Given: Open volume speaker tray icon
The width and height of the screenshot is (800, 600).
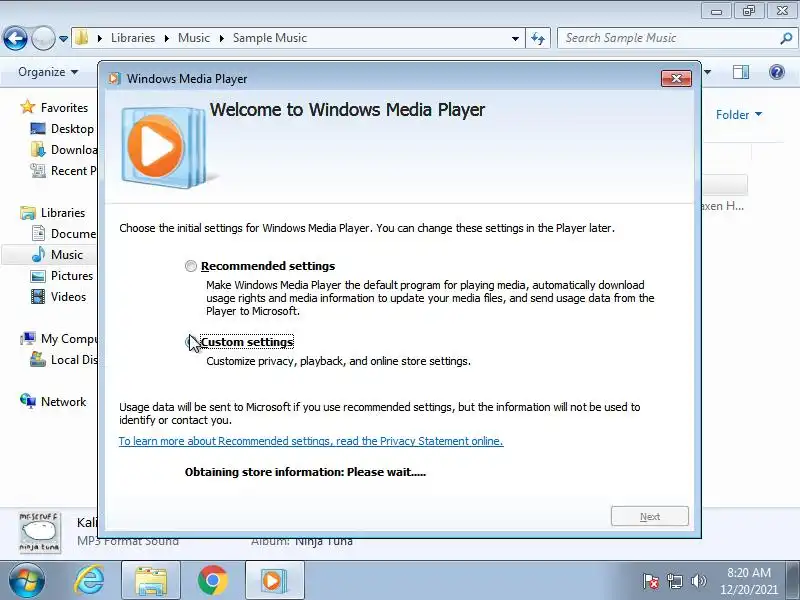Looking at the screenshot, I should [698, 581].
